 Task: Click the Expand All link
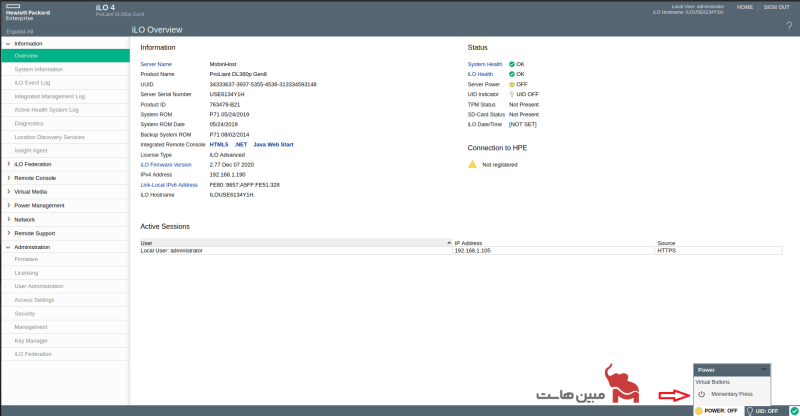pyautogui.click(x=19, y=32)
